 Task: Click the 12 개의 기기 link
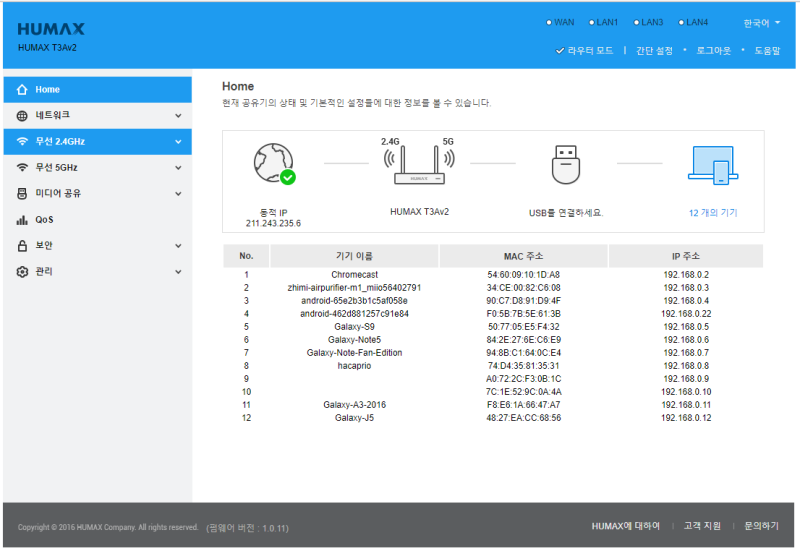point(712,213)
